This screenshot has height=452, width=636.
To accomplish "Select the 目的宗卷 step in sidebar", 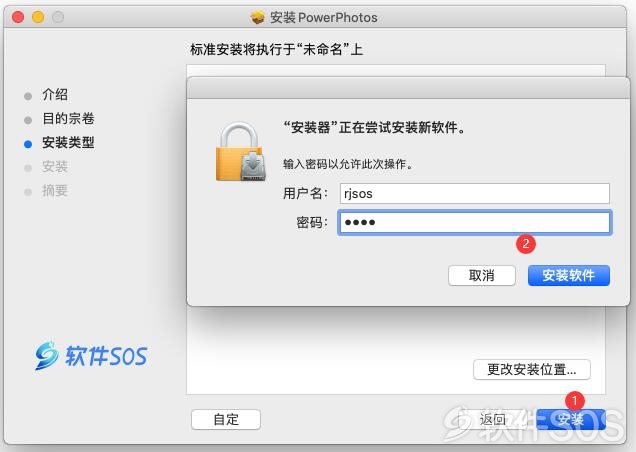I will coord(68,118).
